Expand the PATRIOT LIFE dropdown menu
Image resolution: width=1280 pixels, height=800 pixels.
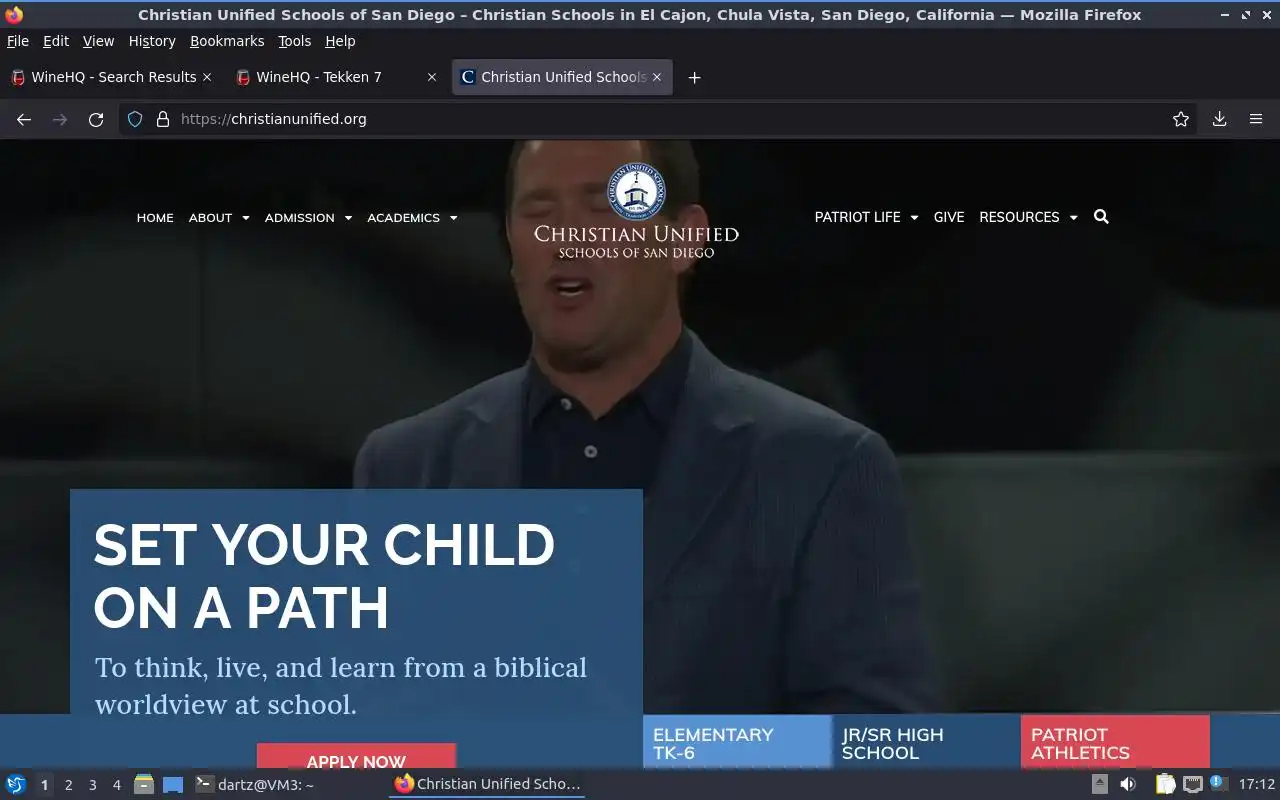pyautogui.click(x=866, y=217)
